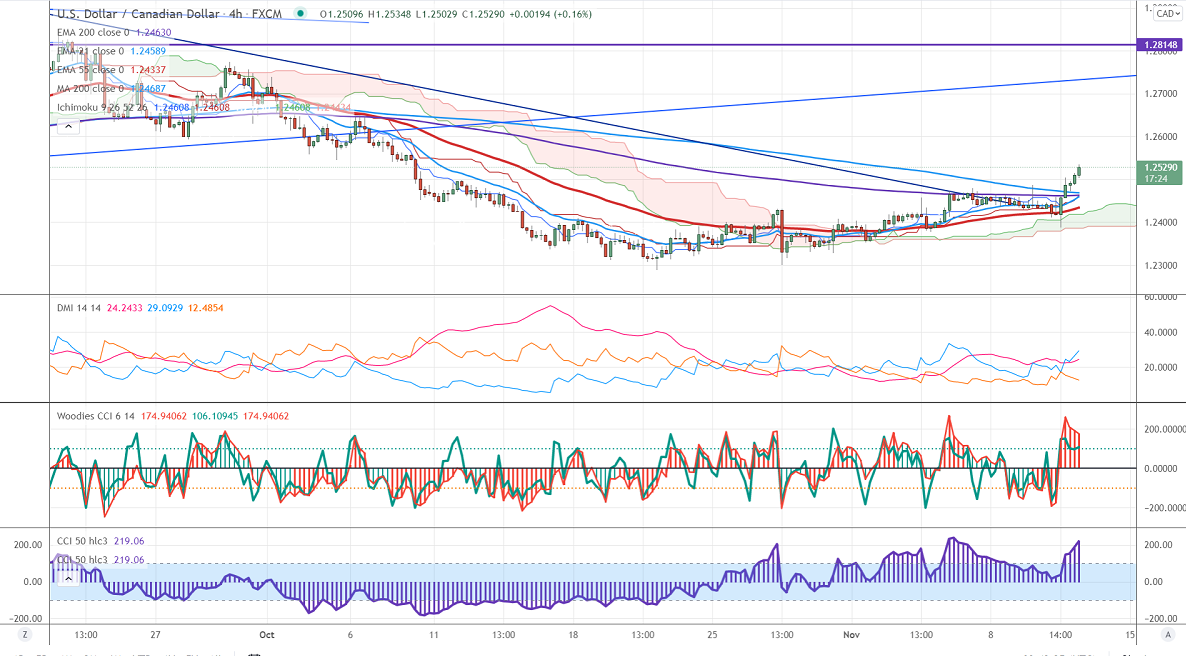1186x656 pixels.
Task: Click the 1.27000 price scale label
Action: [x=1160, y=94]
